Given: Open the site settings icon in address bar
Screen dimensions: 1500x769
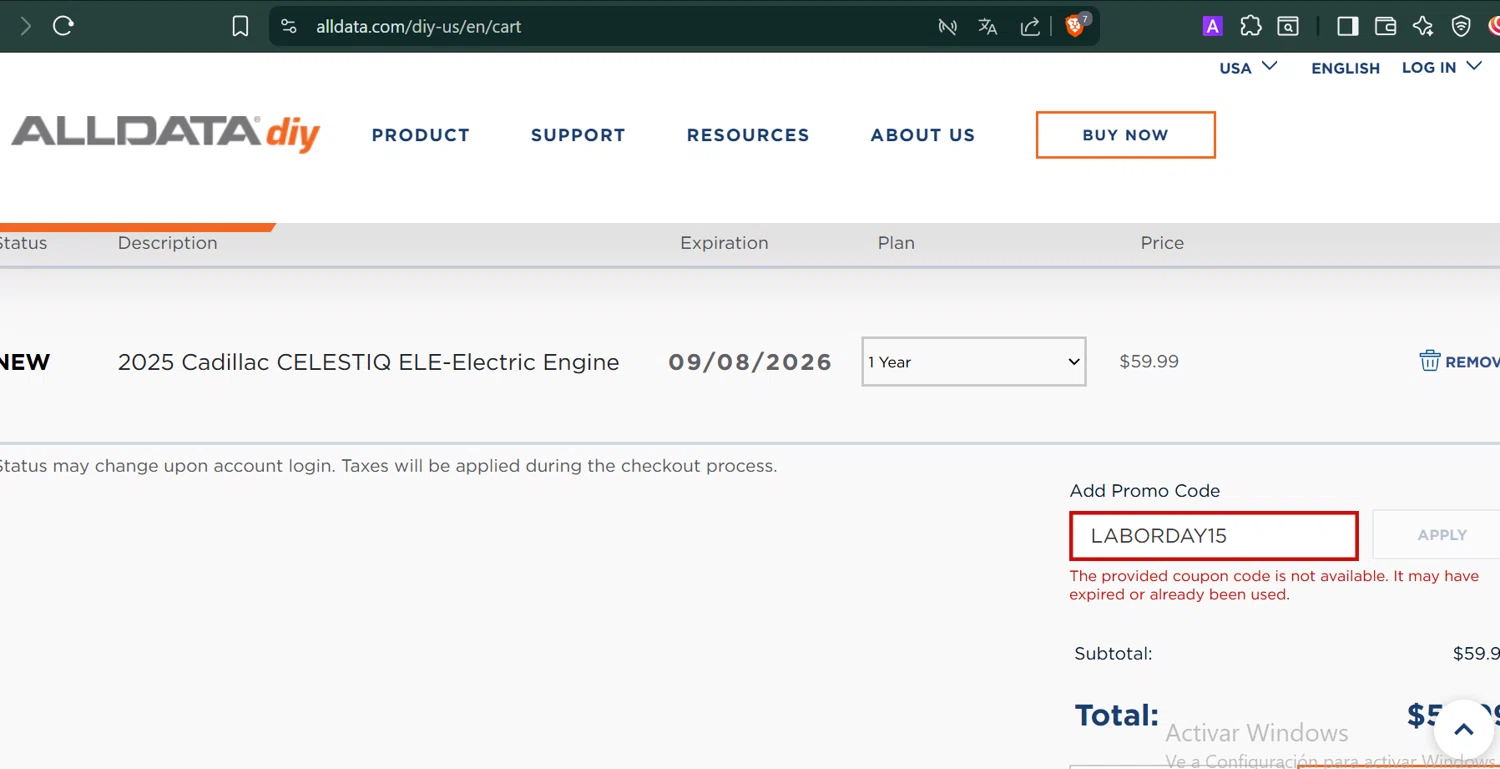Looking at the screenshot, I should [289, 27].
